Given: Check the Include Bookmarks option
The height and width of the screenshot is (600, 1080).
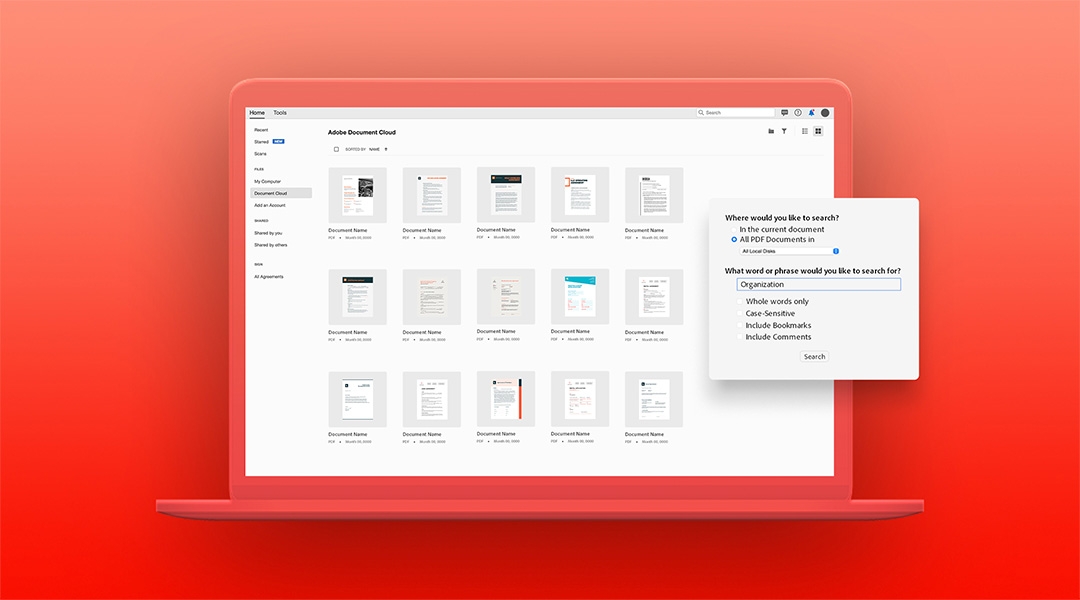Looking at the screenshot, I should click(x=740, y=325).
